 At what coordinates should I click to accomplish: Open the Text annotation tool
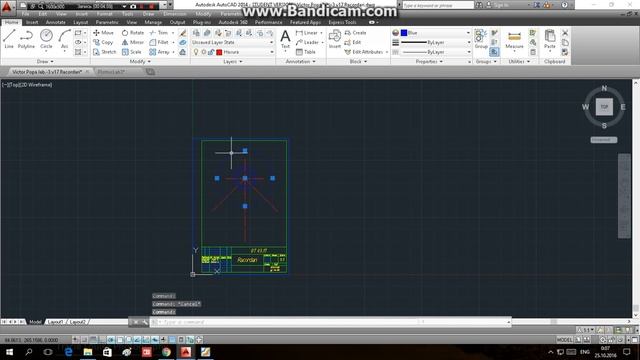point(285,39)
